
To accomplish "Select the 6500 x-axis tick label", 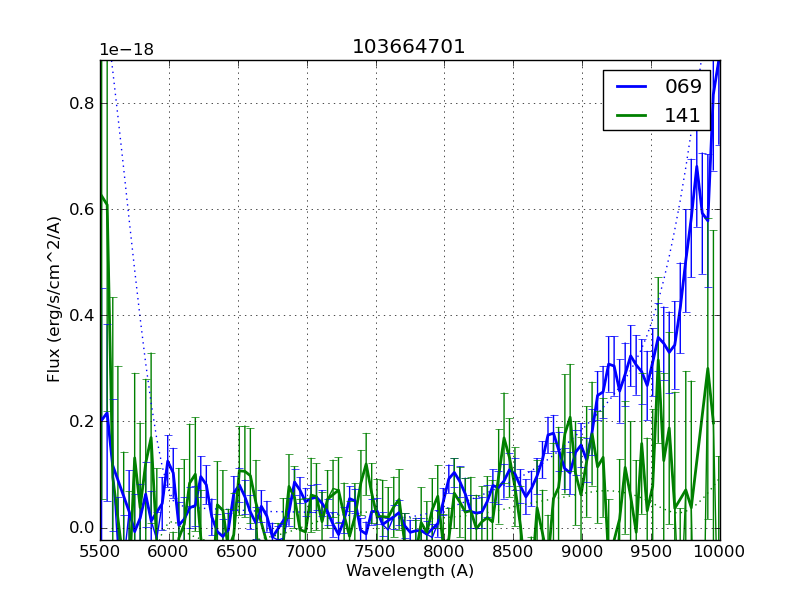I will click(x=238, y=551).
